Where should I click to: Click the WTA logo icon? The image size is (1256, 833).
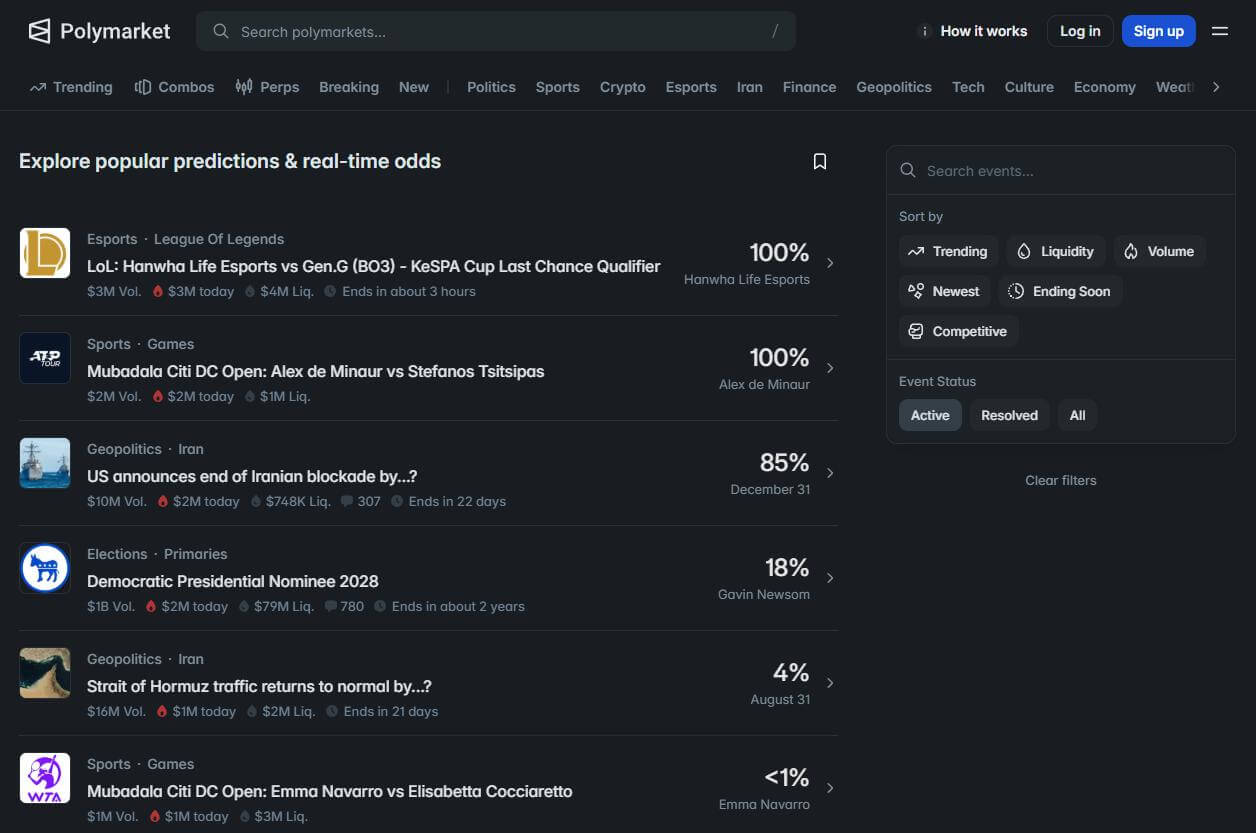[x=45, y=778]
